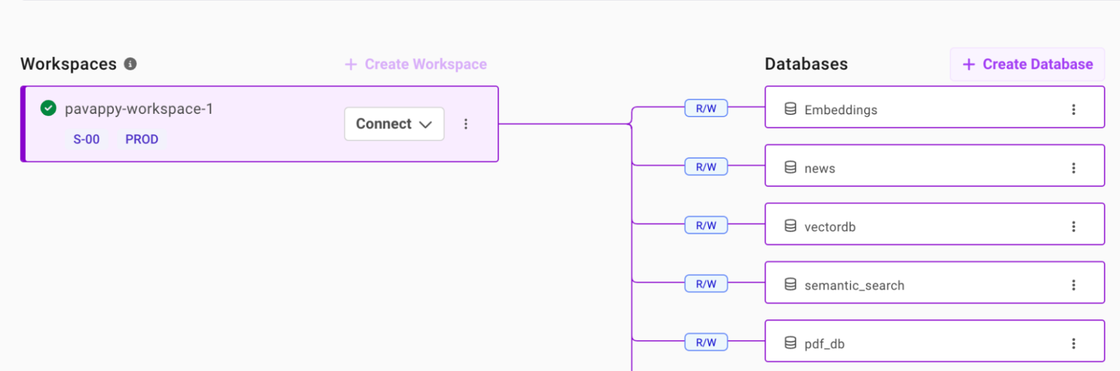The height and width of the screenshot is (371, 1120).
Task: Click the Create Database button
Action: [1027, 64]
